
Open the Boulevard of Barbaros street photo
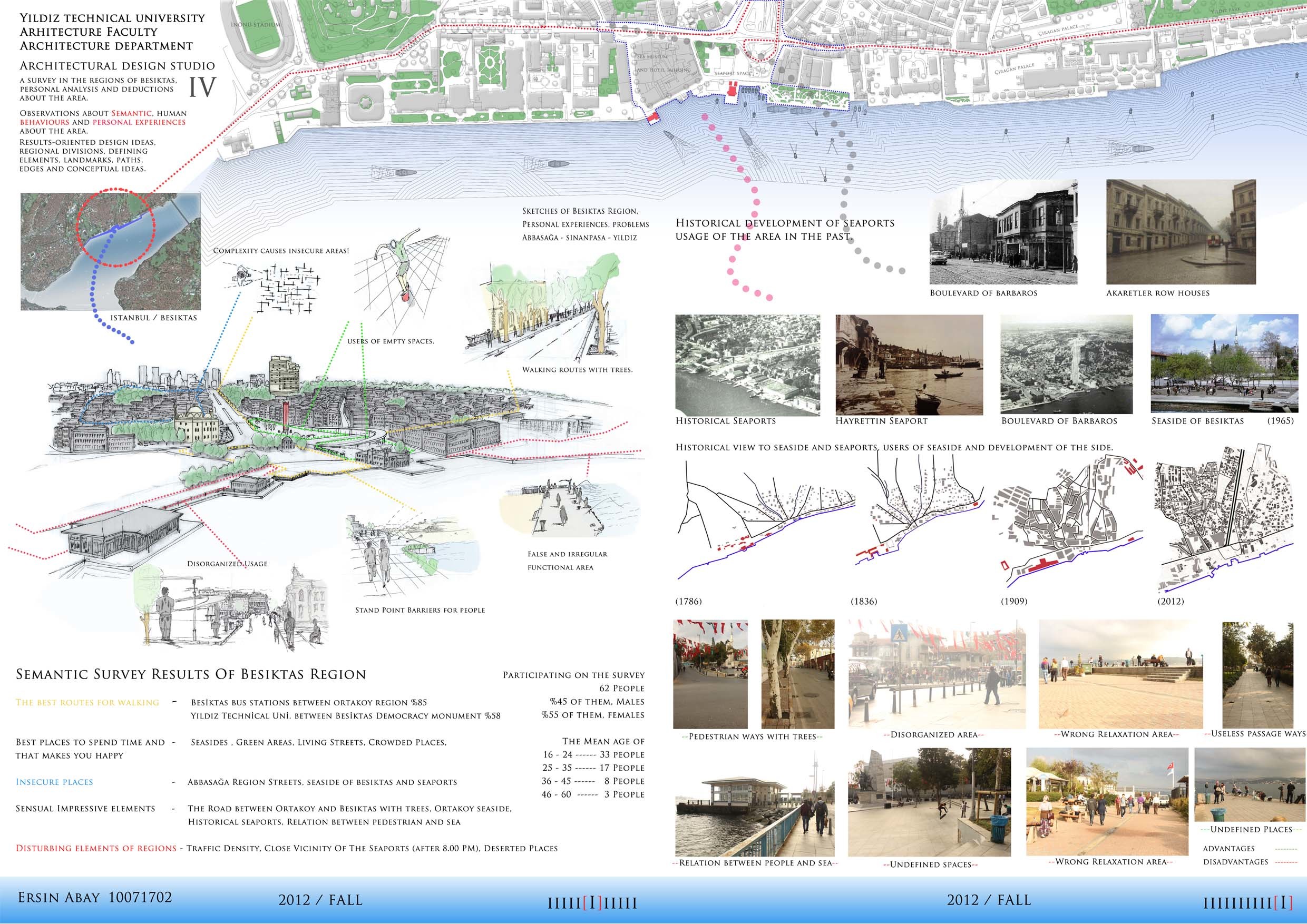pyautogui.click(x=1003, y=232)
